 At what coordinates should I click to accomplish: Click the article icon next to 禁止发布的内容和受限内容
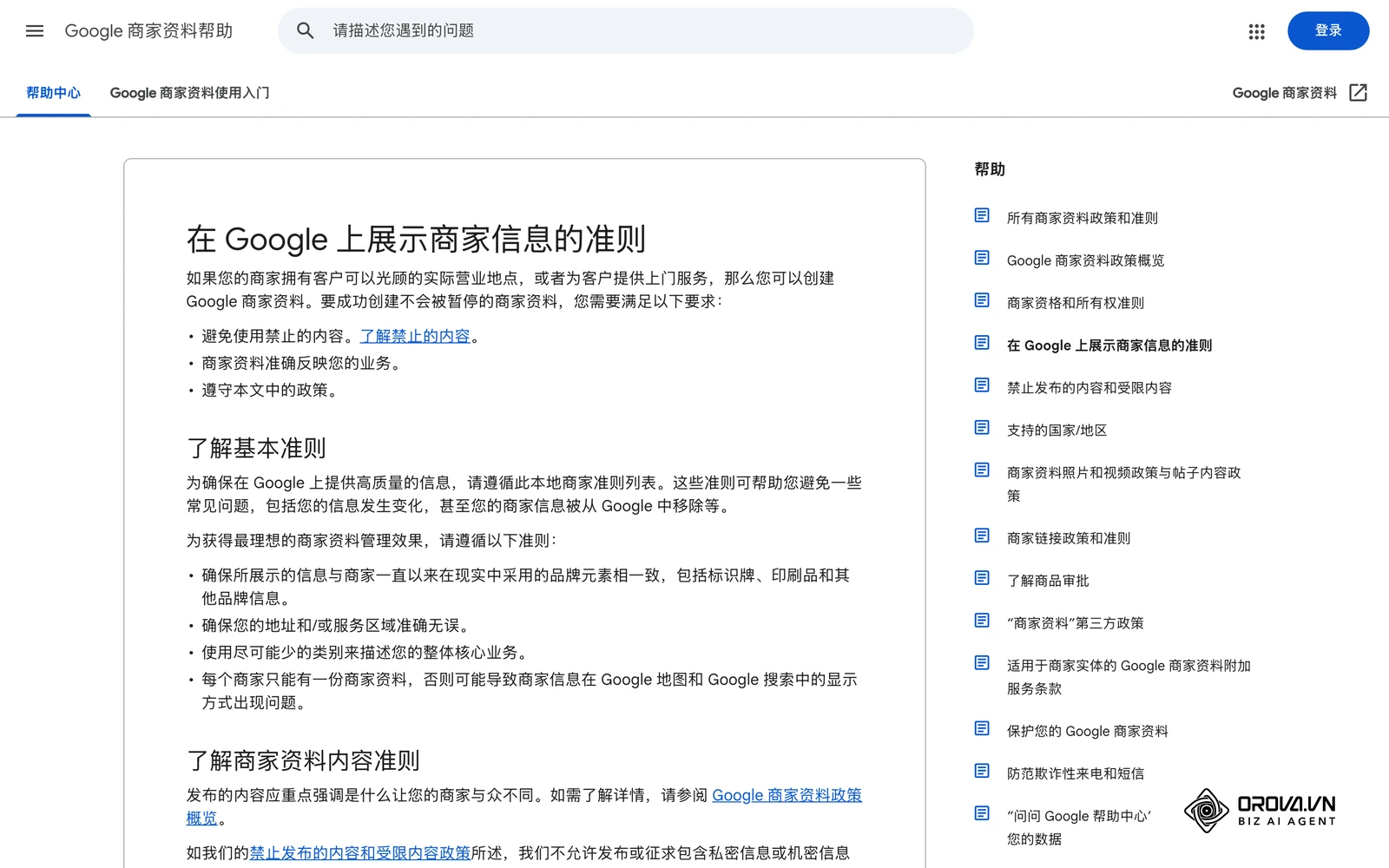pyautogui.click(x=982, y=385)
